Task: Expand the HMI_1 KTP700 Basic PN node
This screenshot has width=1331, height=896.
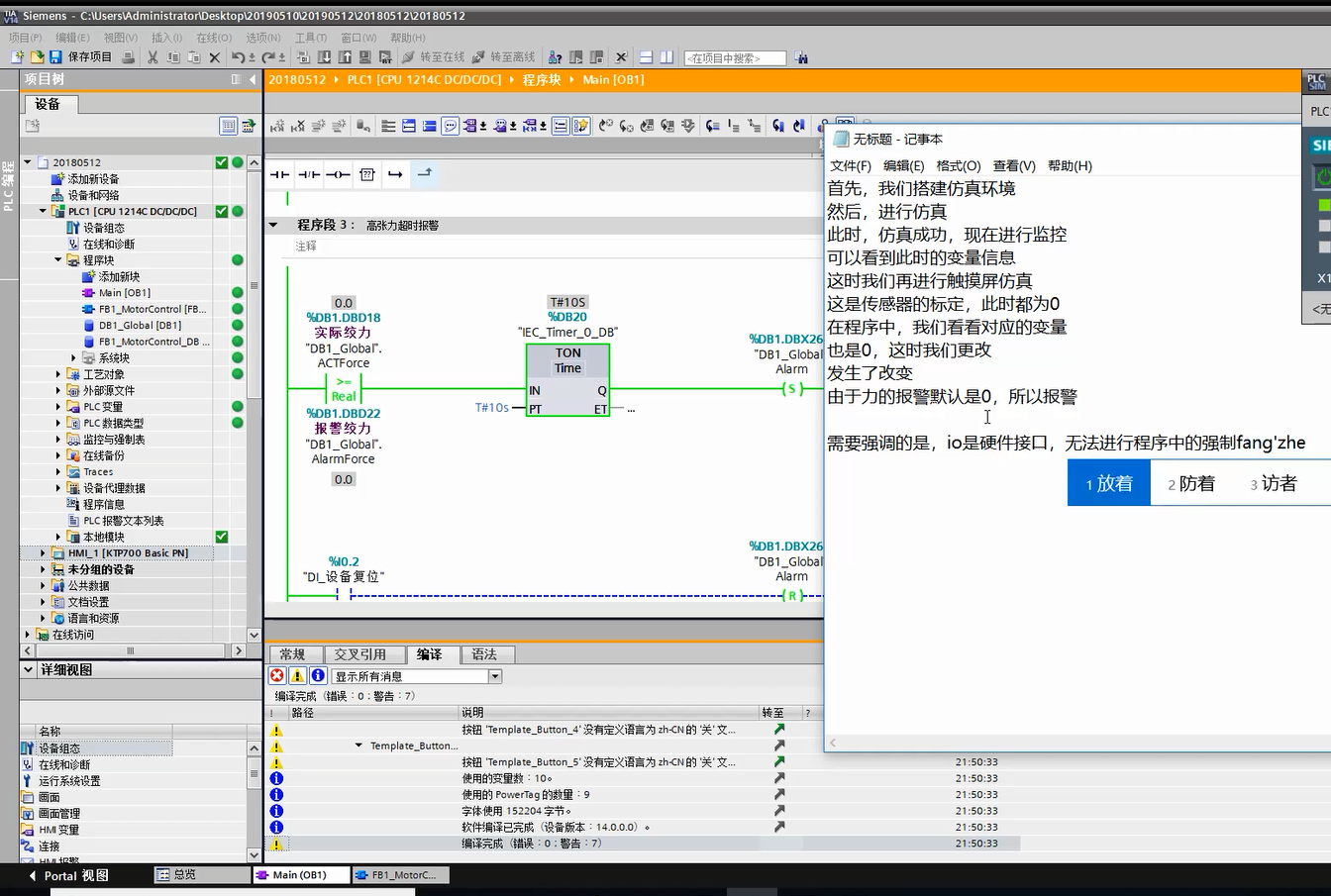Action: point(43,553)
